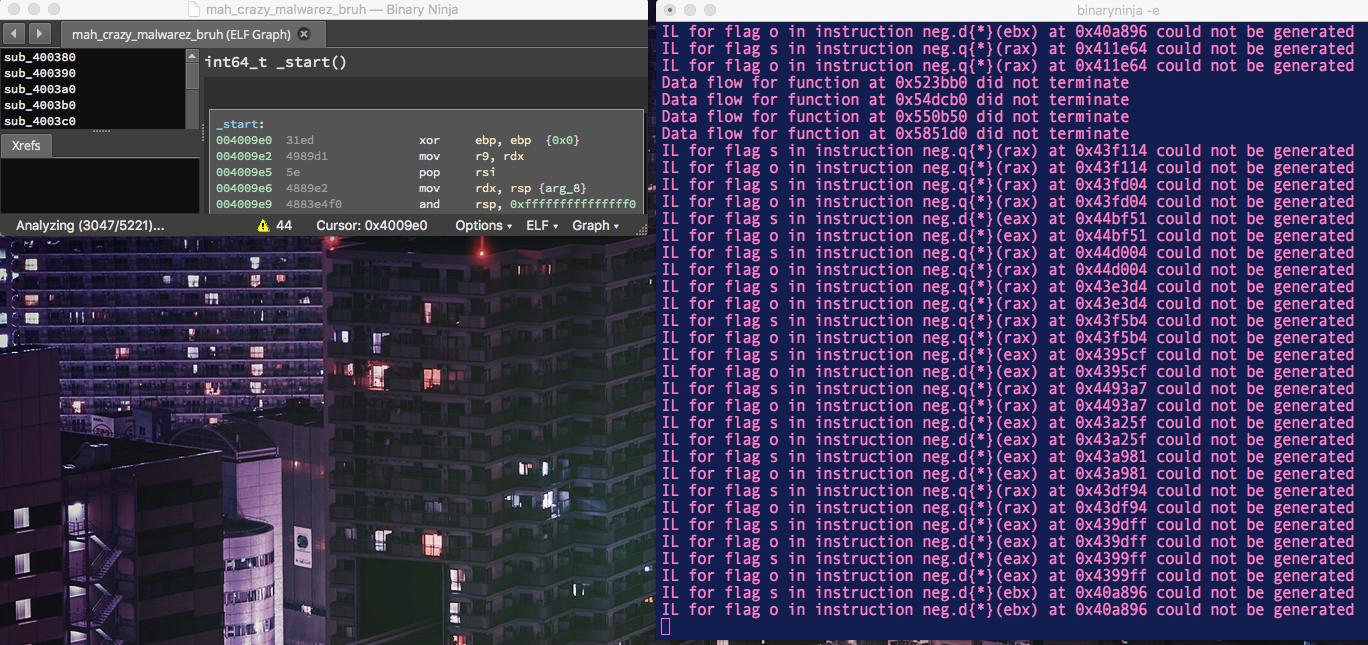Select function sub_400380 in the function list
The height and width of the screenshot is (645, 1368).
40,57
